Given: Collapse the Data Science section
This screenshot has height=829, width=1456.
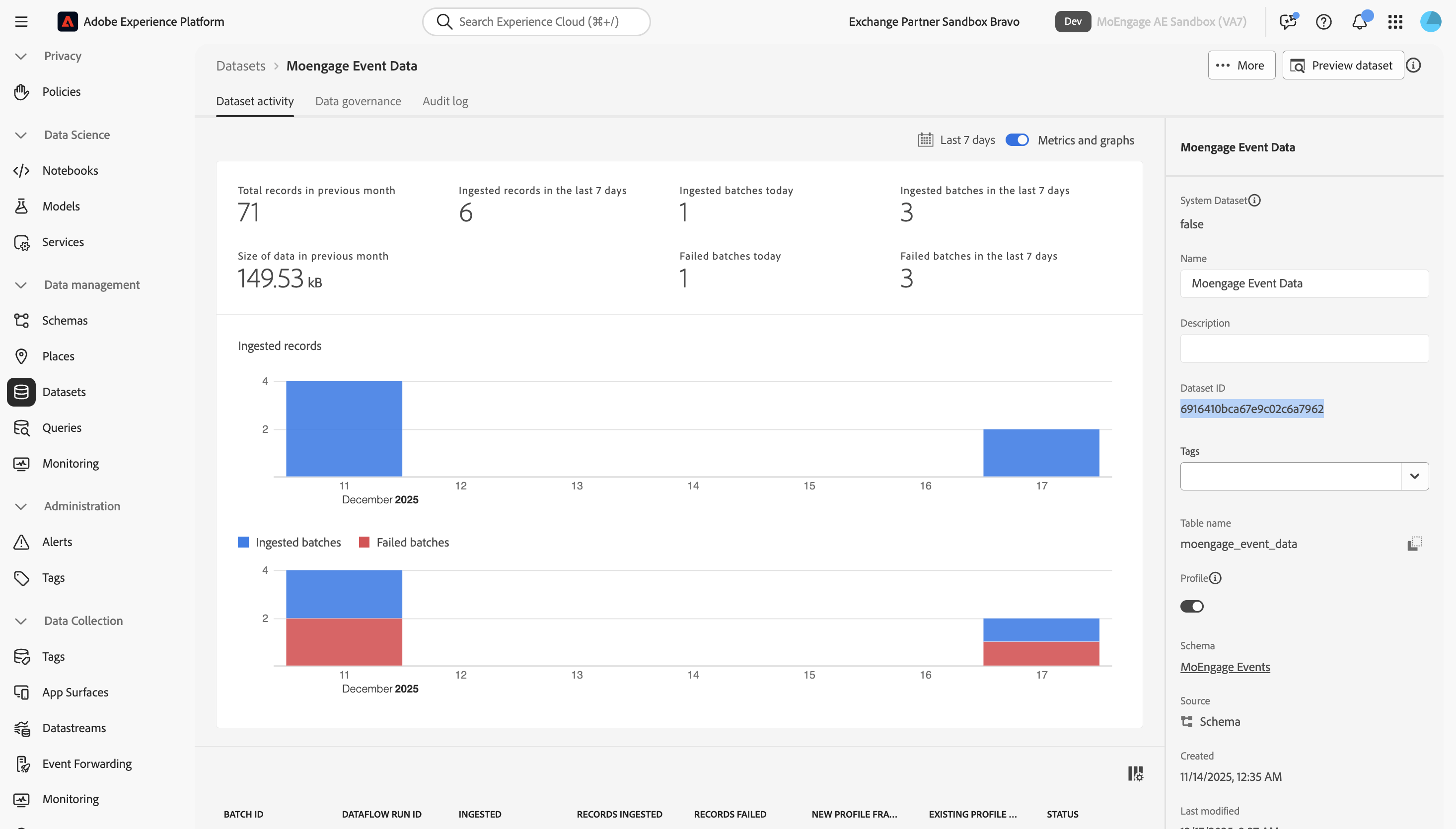Looking at the screenshot, I should tap(21, 135).
